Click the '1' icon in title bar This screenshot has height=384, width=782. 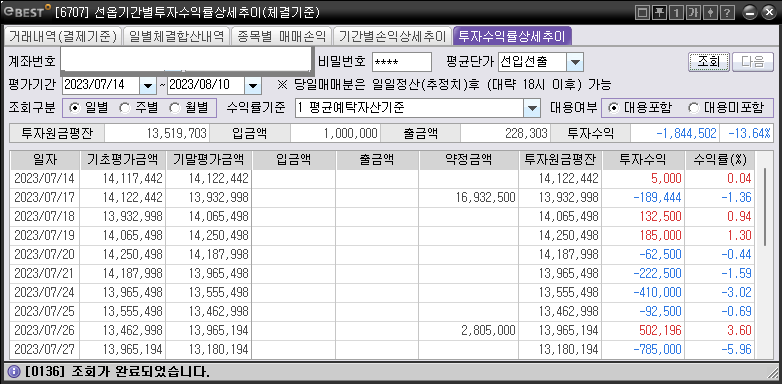(676, 12)
